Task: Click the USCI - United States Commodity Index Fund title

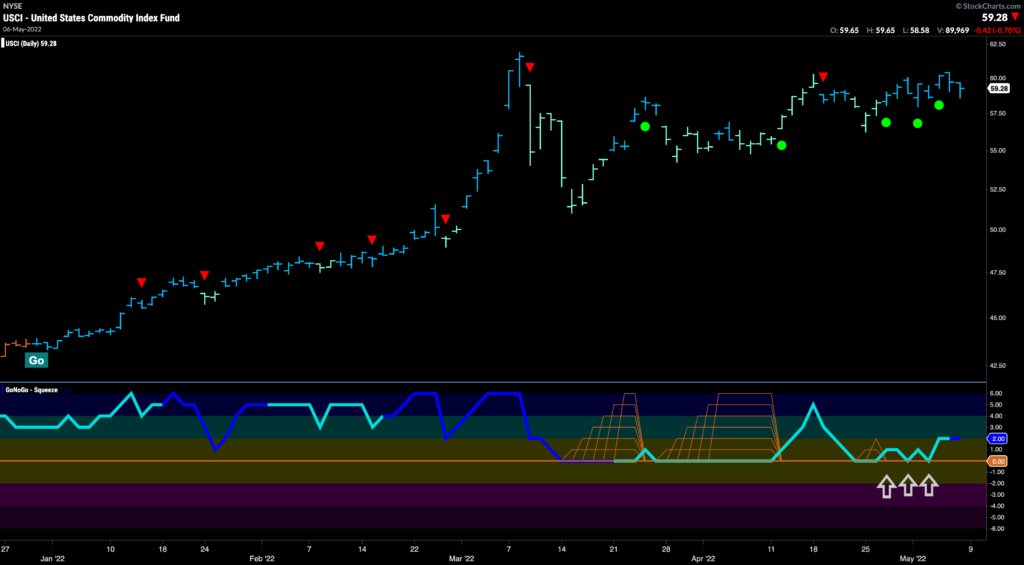Action: click(91, 18)
